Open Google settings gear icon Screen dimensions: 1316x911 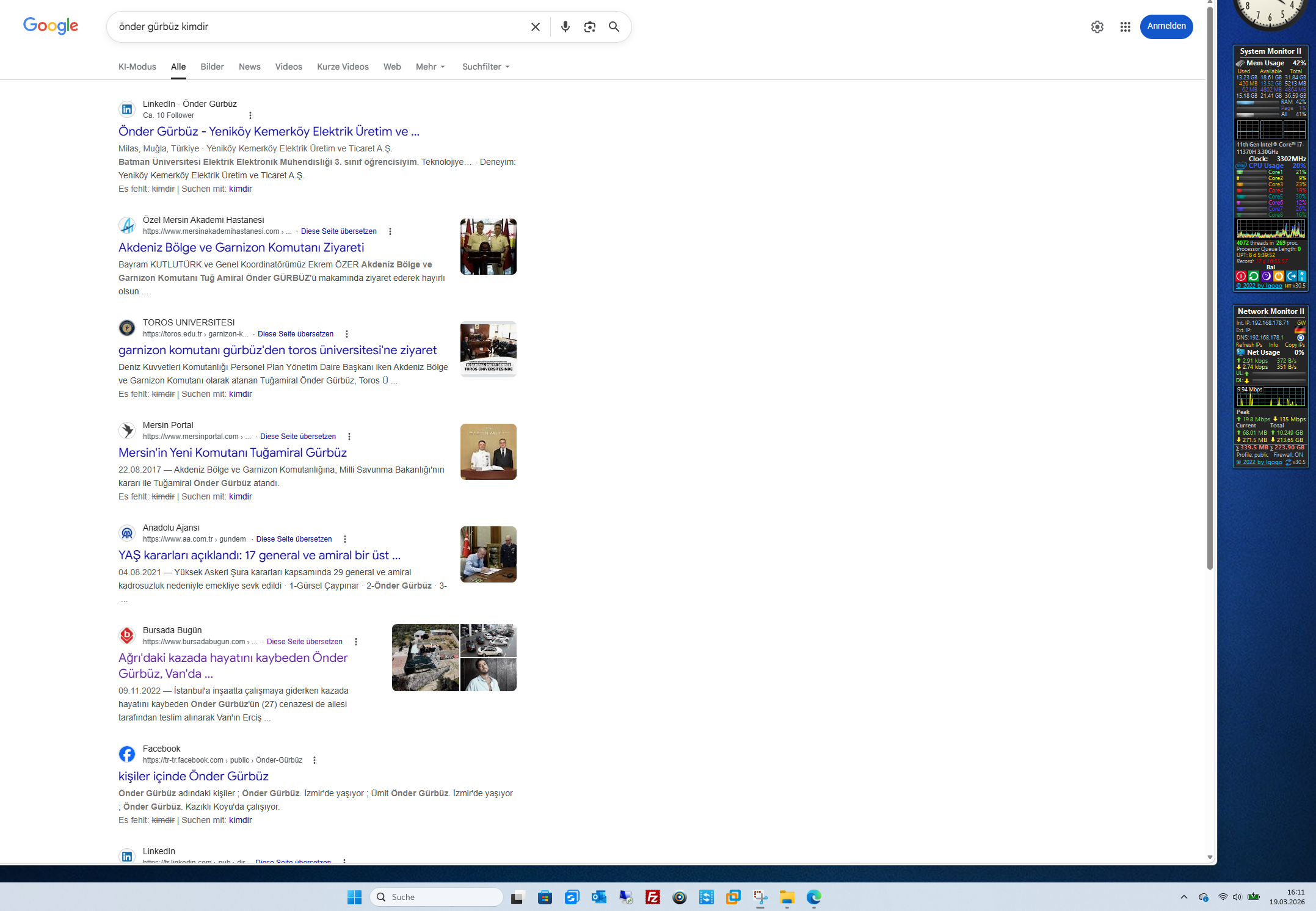coord(1097,27)
